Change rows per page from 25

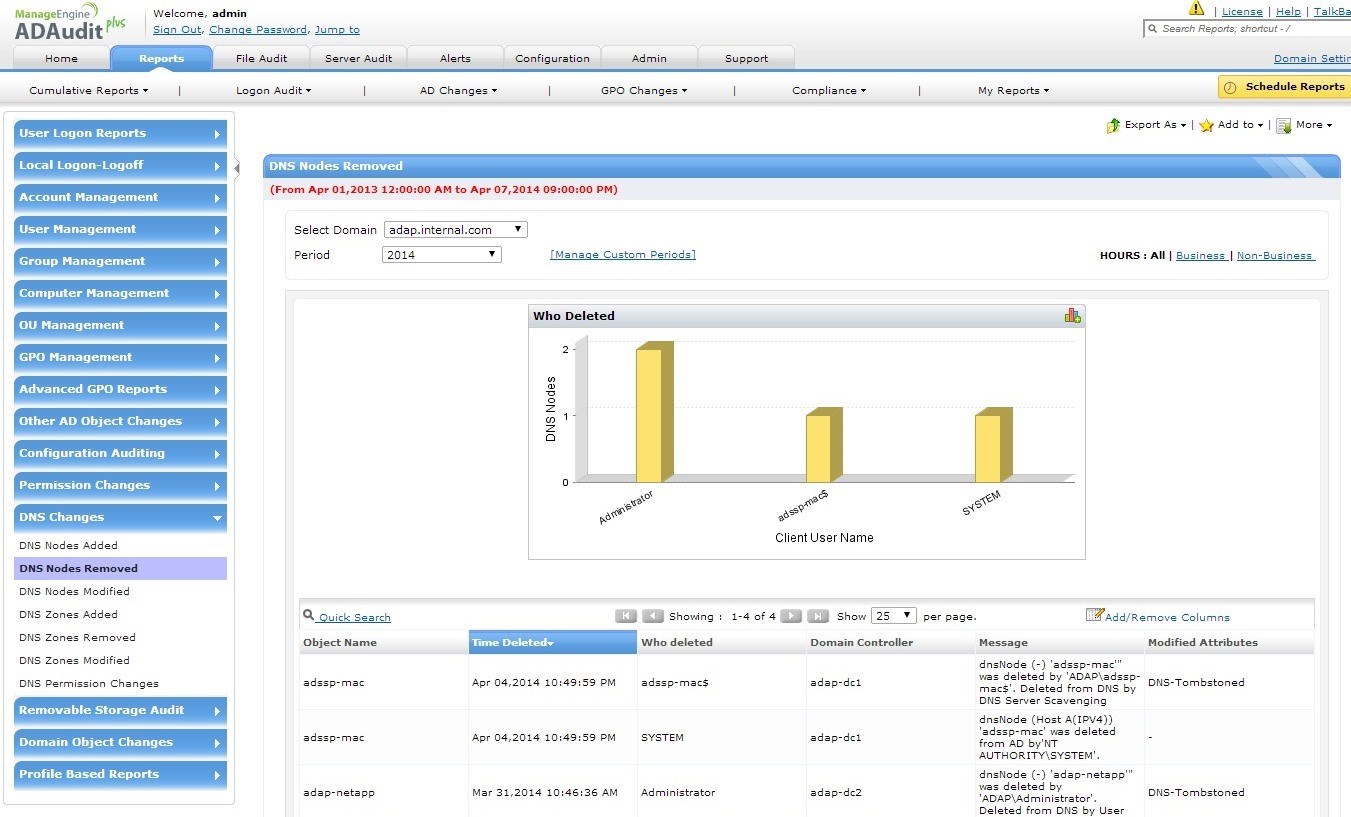(x=893, y=616)
